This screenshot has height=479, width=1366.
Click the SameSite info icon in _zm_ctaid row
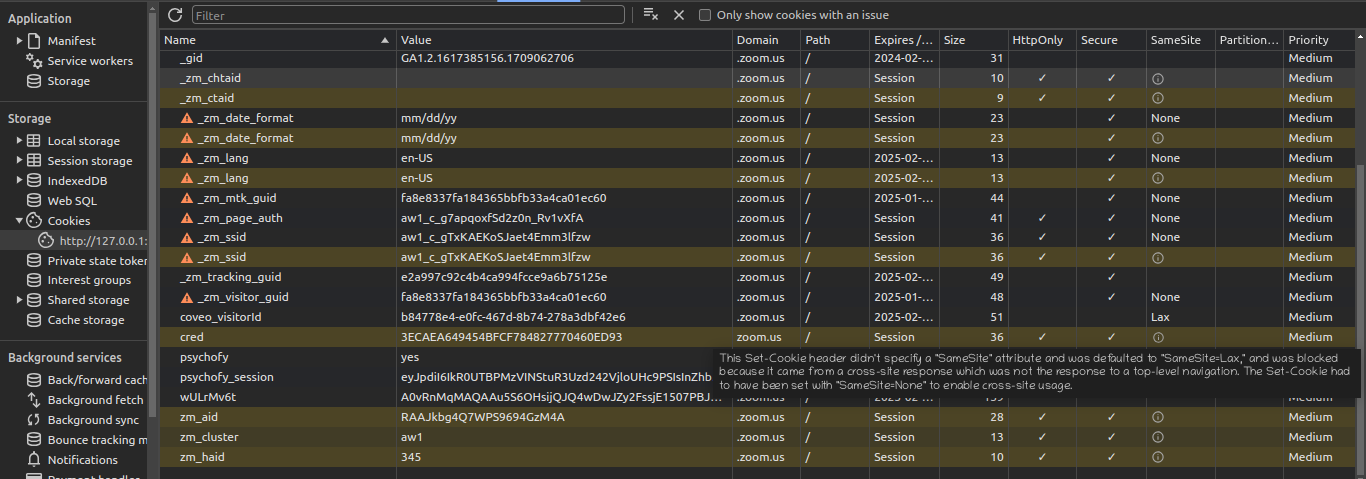(x=1157, y=98)
